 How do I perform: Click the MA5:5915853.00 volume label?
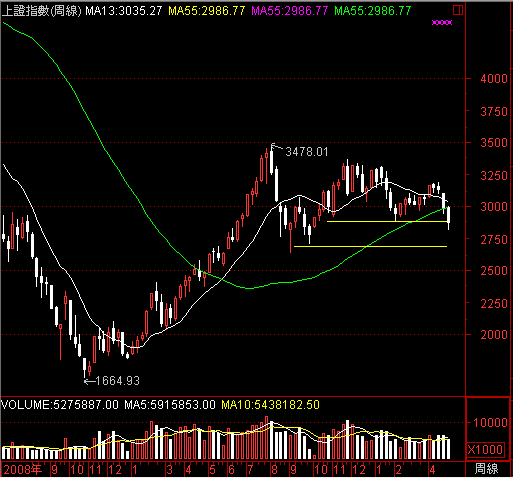pyautogui.click(x=170, y=405)
